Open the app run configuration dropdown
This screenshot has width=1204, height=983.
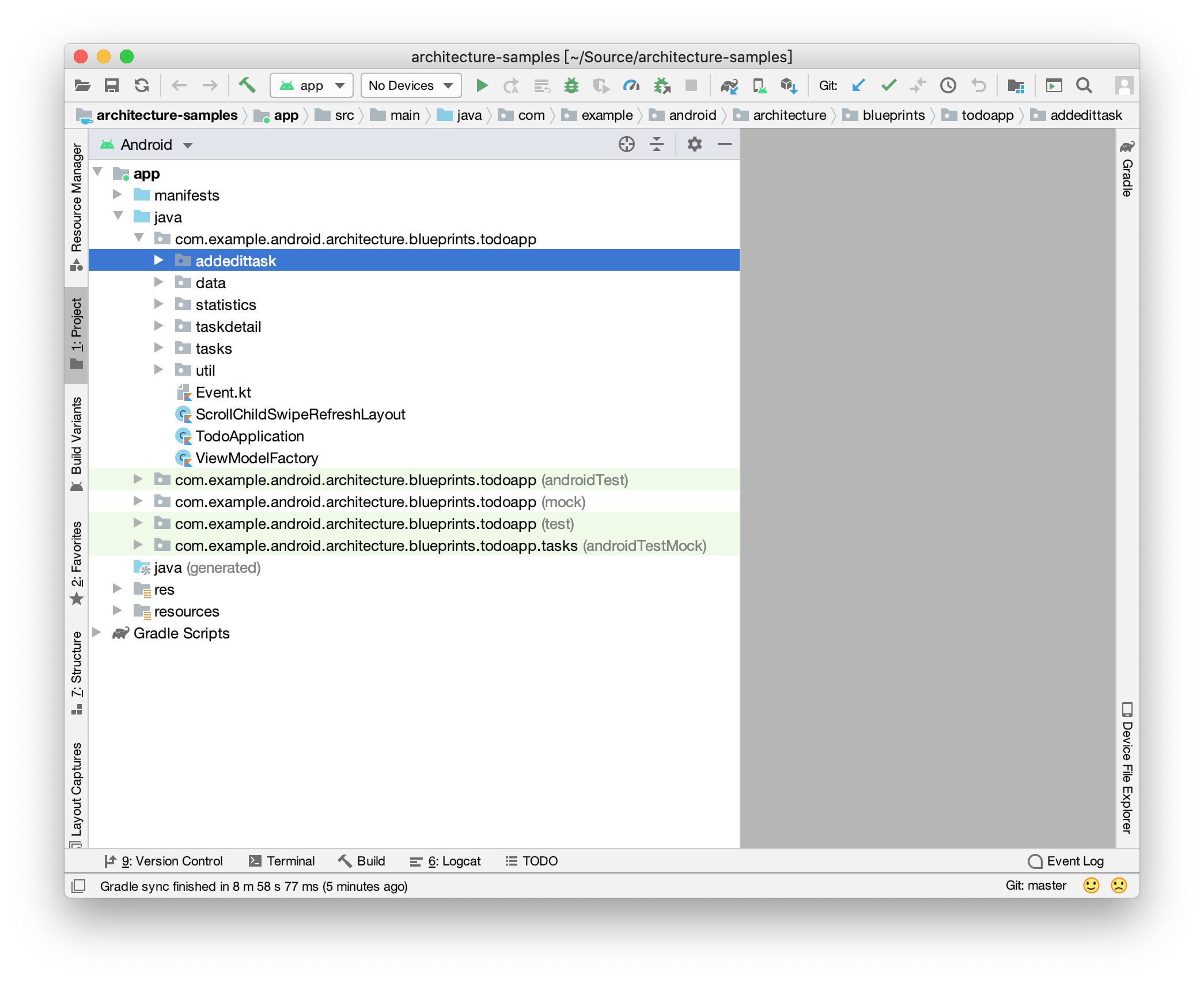click(x=311, y=86)
